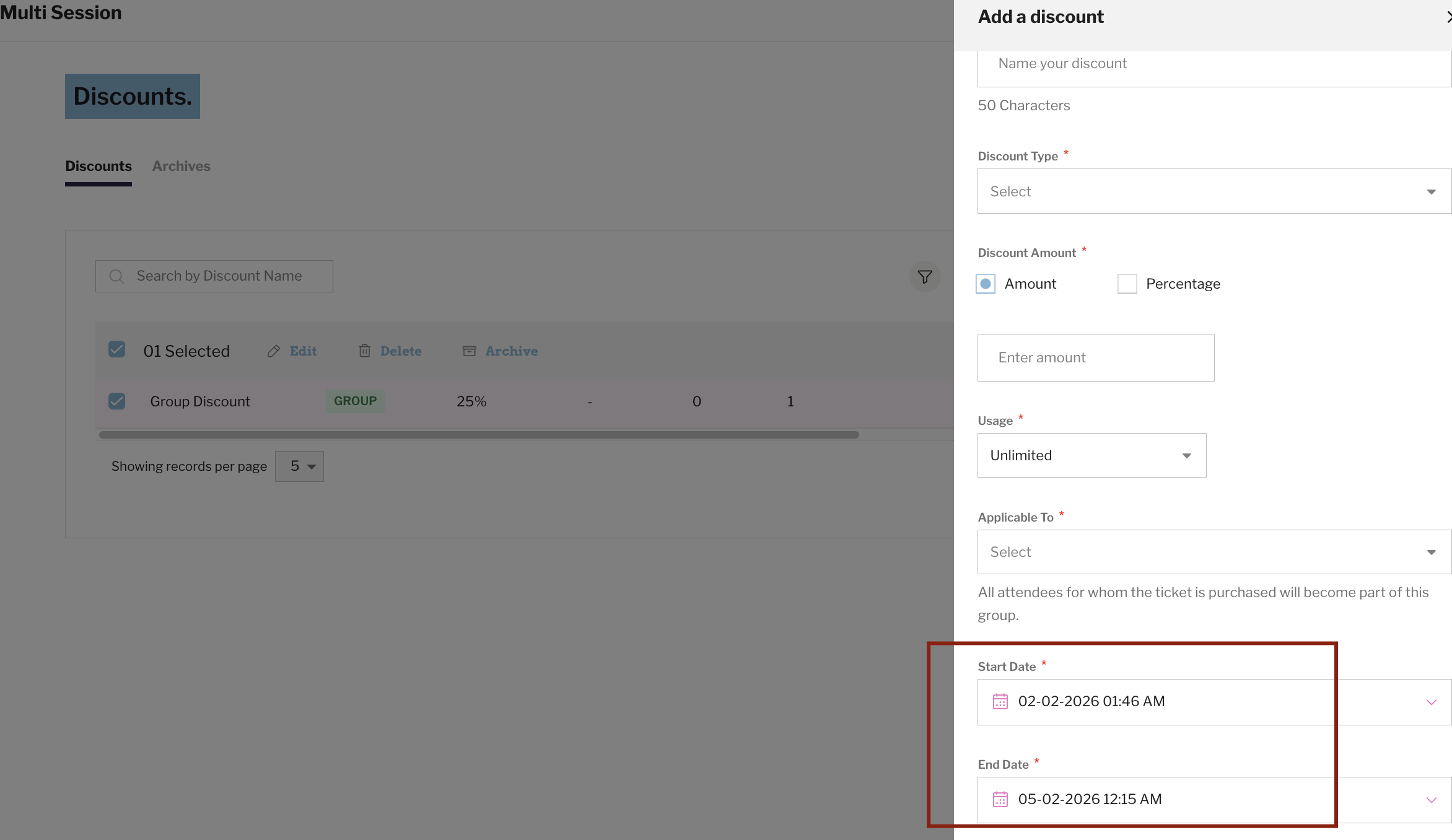Click the Add a discount heading
Image resolution: width=1452 pixels, height=840 pixels.
pos(1041,17)
